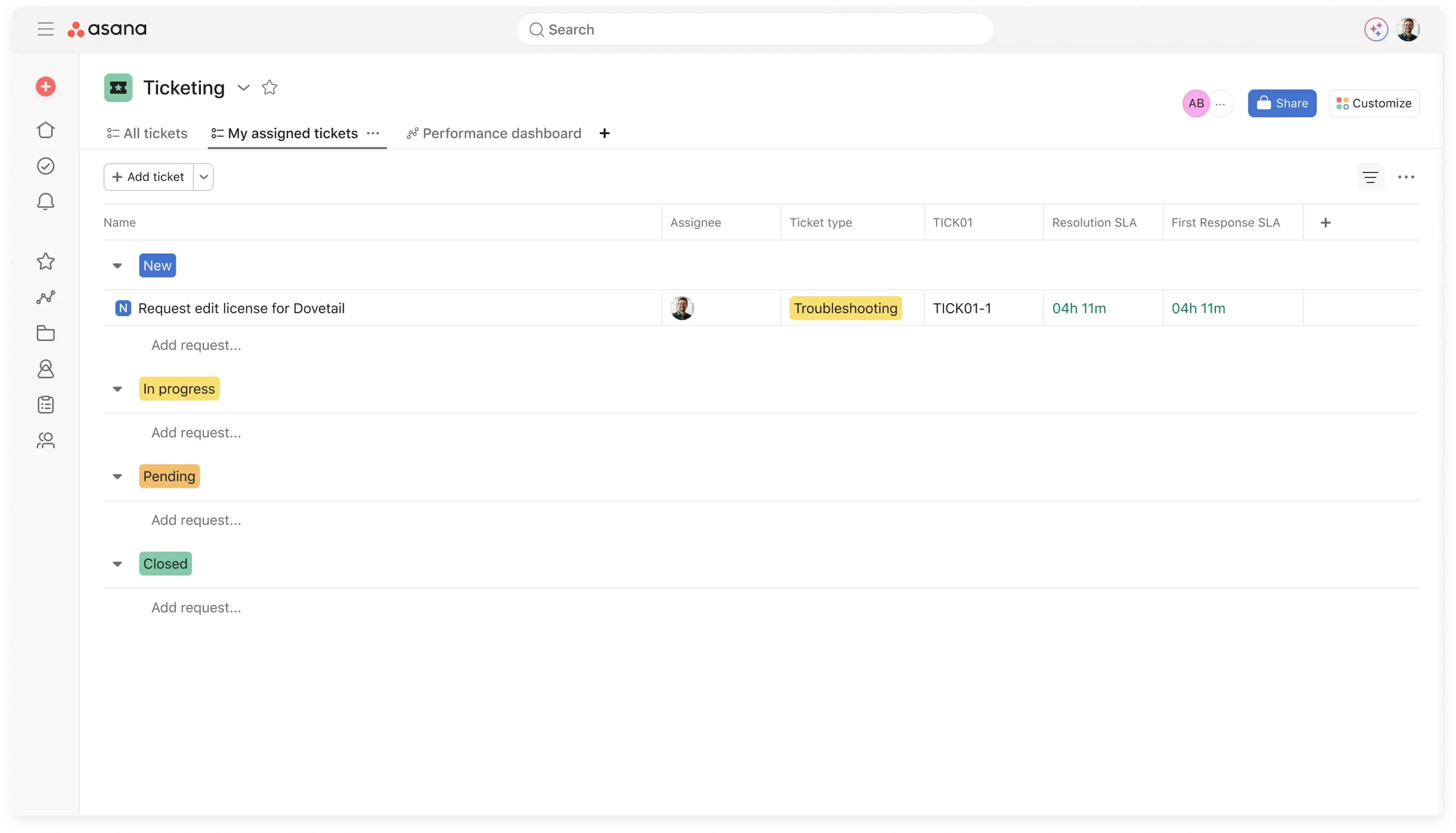
Task: Click the Resolution SLA column header
Action: coord(1094,222)
